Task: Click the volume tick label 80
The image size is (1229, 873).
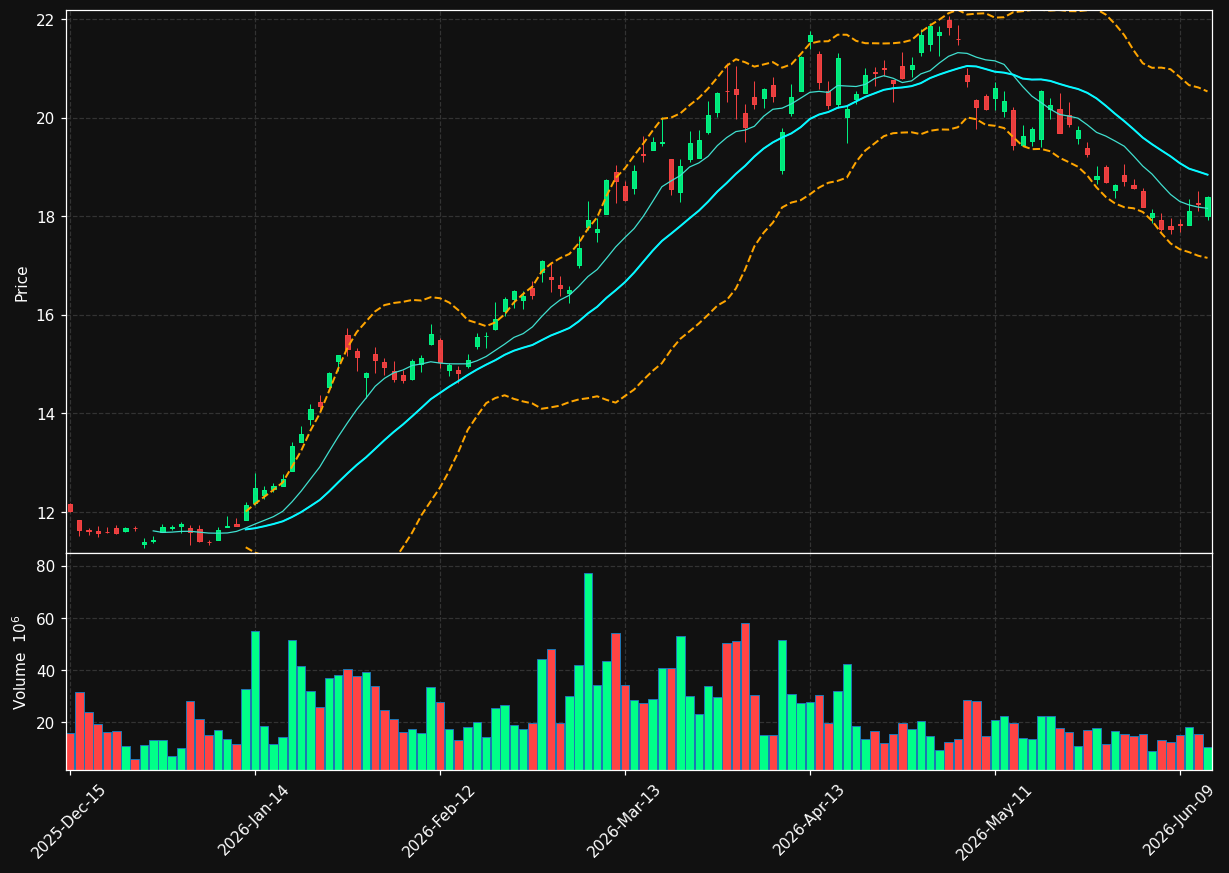Action: (46, 567)
